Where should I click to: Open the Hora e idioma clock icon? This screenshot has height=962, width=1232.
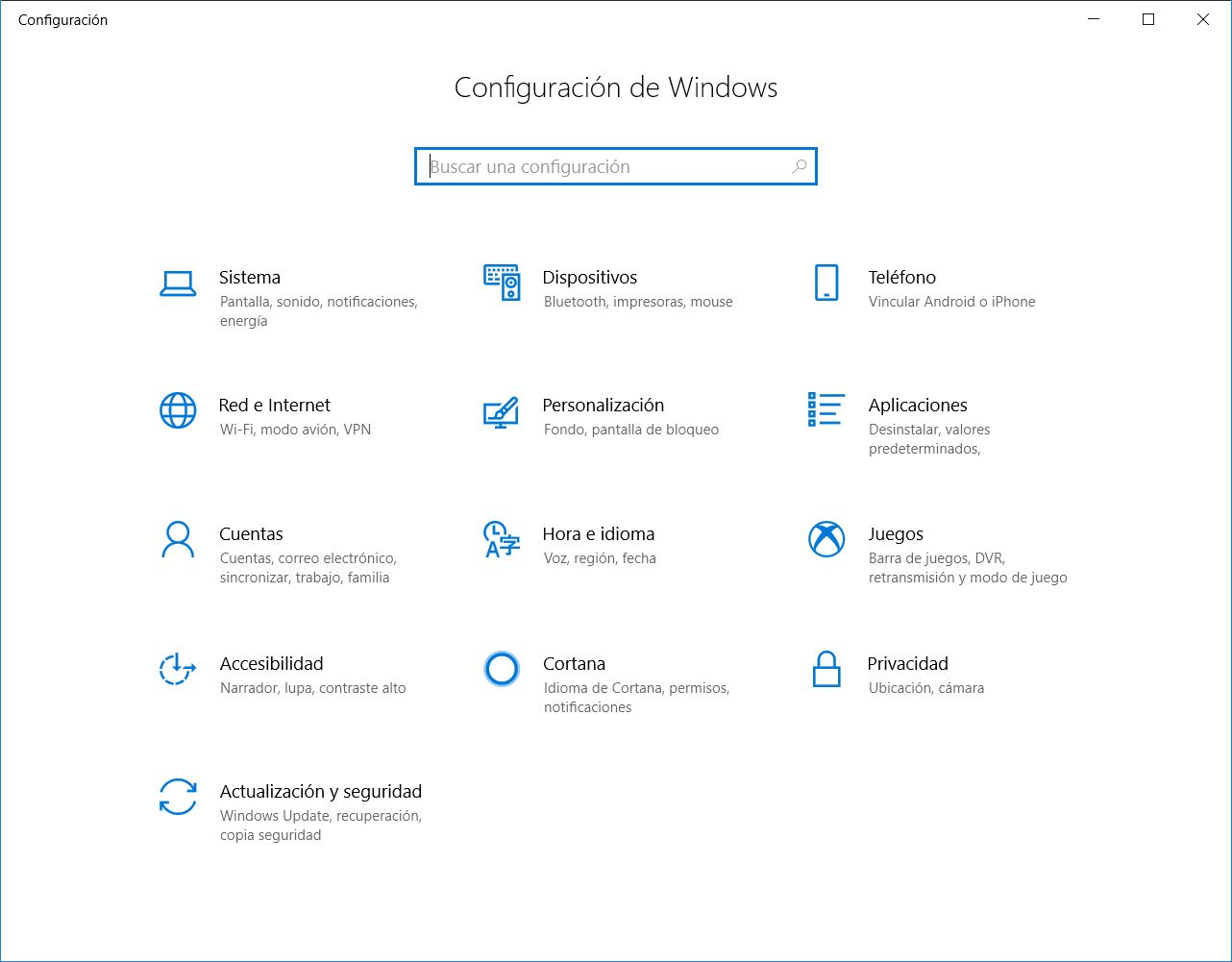point(501,539)
